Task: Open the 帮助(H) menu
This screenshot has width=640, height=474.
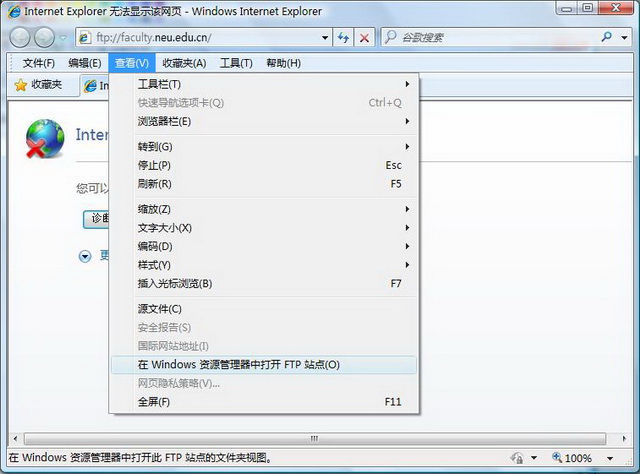Action: (284, 63)
